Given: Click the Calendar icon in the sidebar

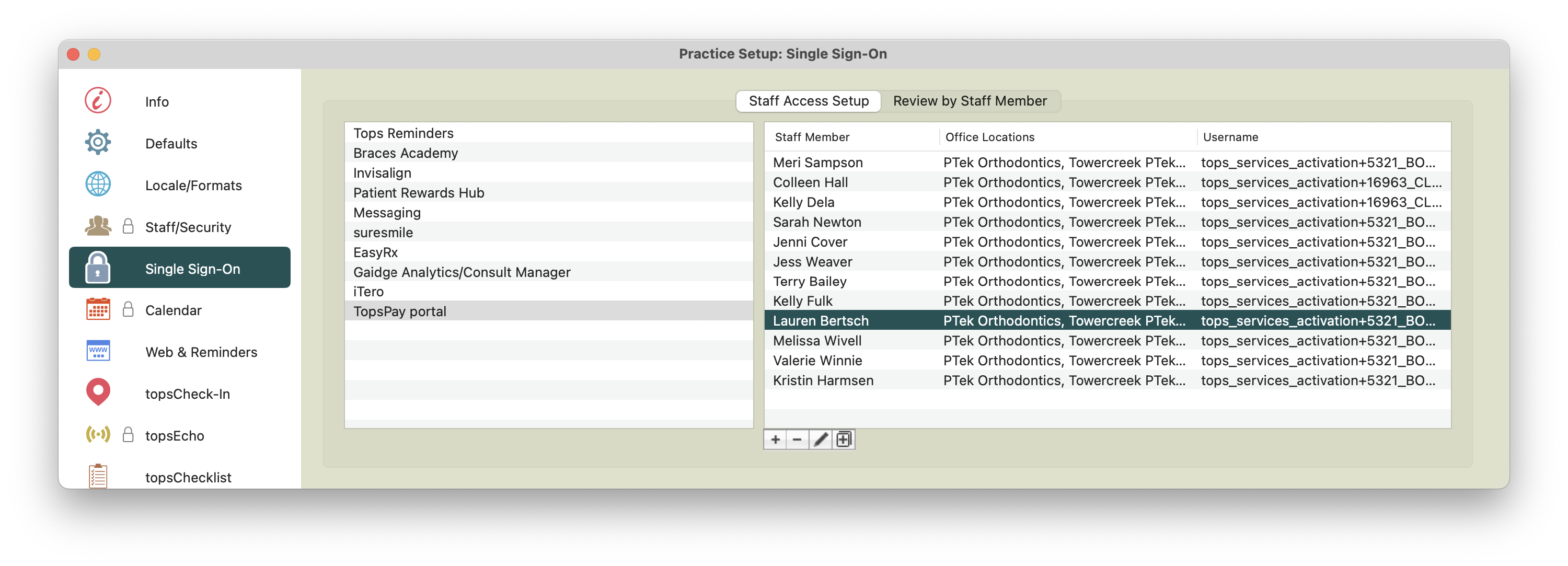Looking at the screenshot, I should [97, 310].
